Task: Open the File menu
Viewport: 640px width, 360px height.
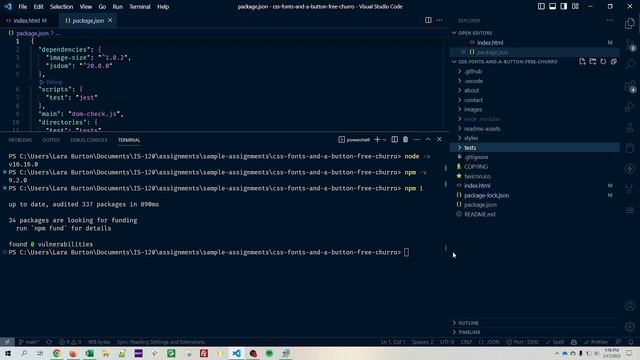Action: (23, 7)
